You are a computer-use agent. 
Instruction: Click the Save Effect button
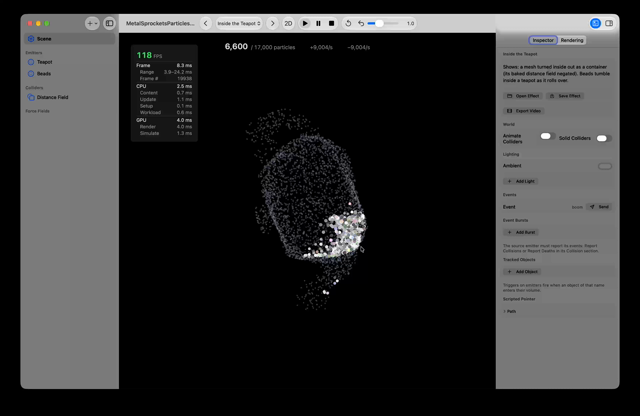tap(565, 96)
